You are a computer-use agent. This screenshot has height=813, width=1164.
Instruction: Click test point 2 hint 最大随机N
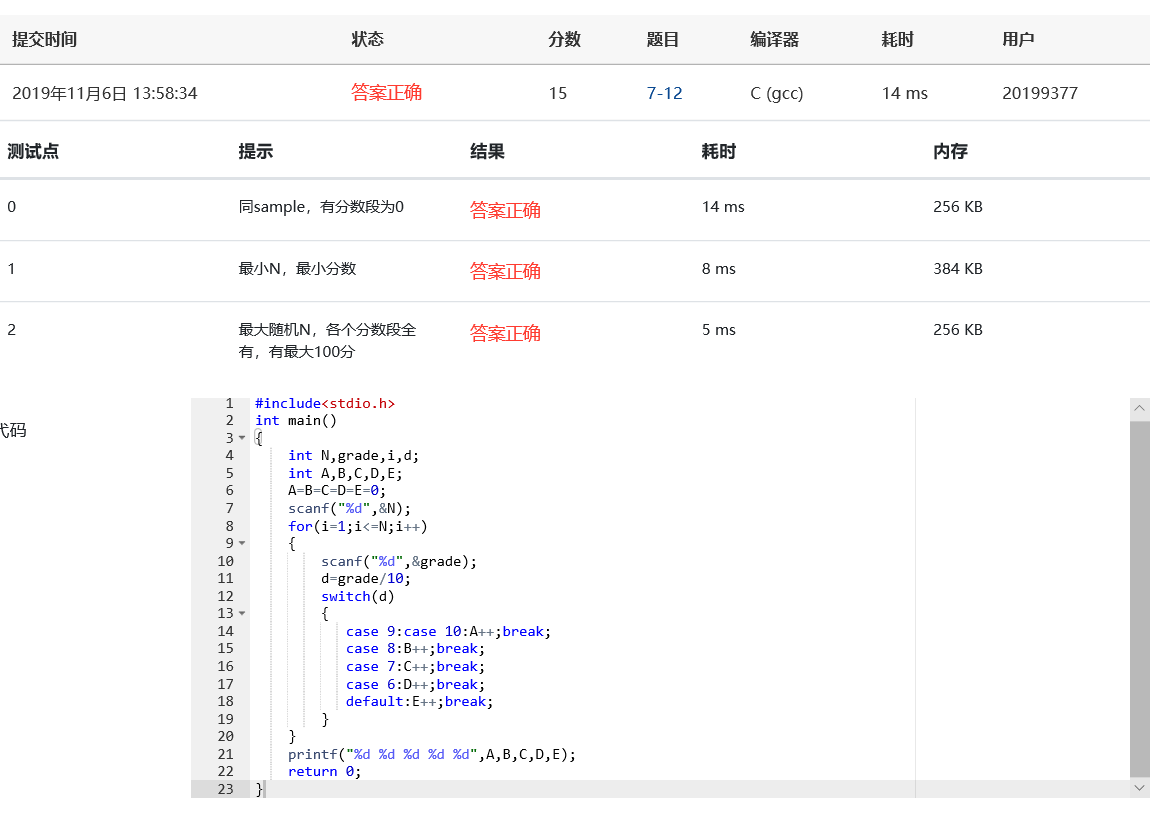tap(327, 340)
